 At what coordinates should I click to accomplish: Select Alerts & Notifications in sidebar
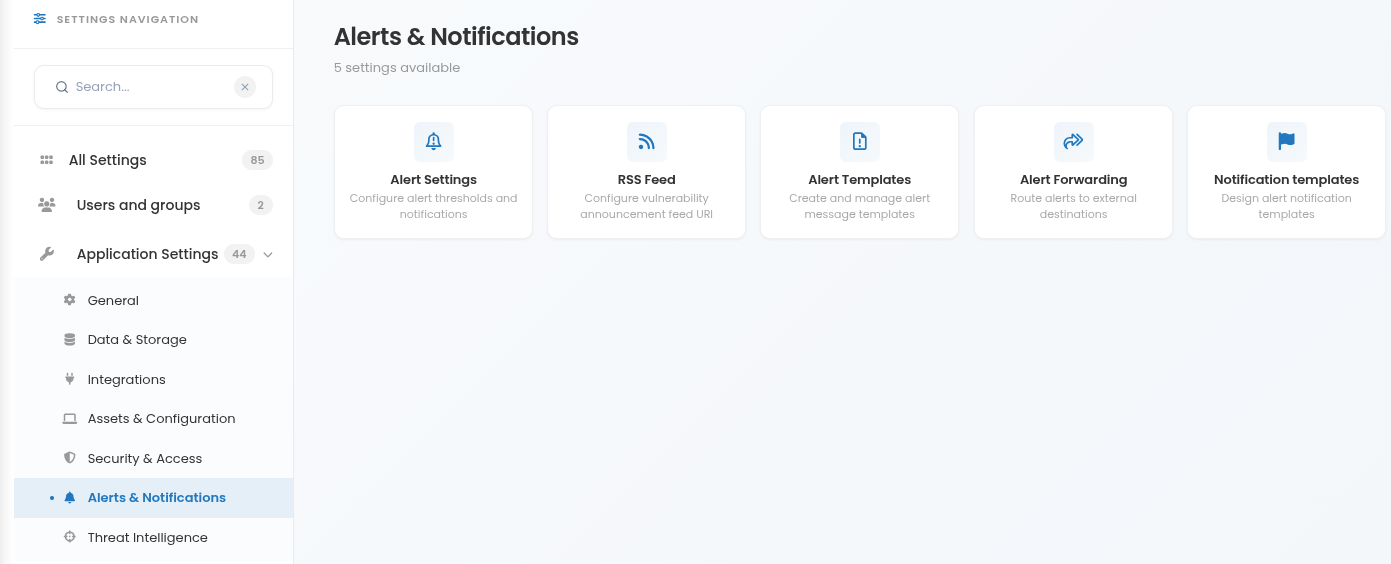coord(157,497)
